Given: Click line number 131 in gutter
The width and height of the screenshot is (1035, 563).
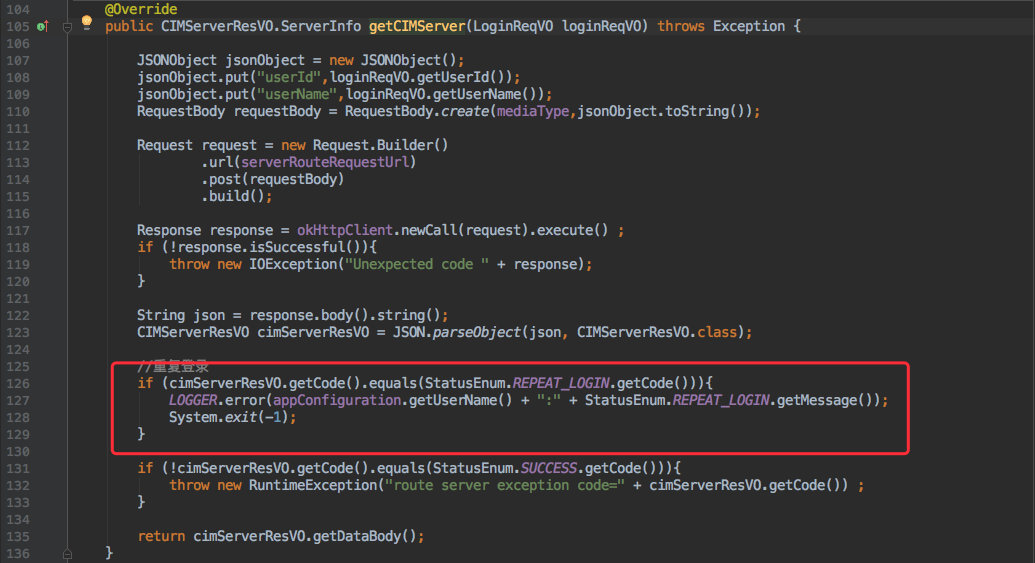Looking at the screenshot, I should coord(18,469).
